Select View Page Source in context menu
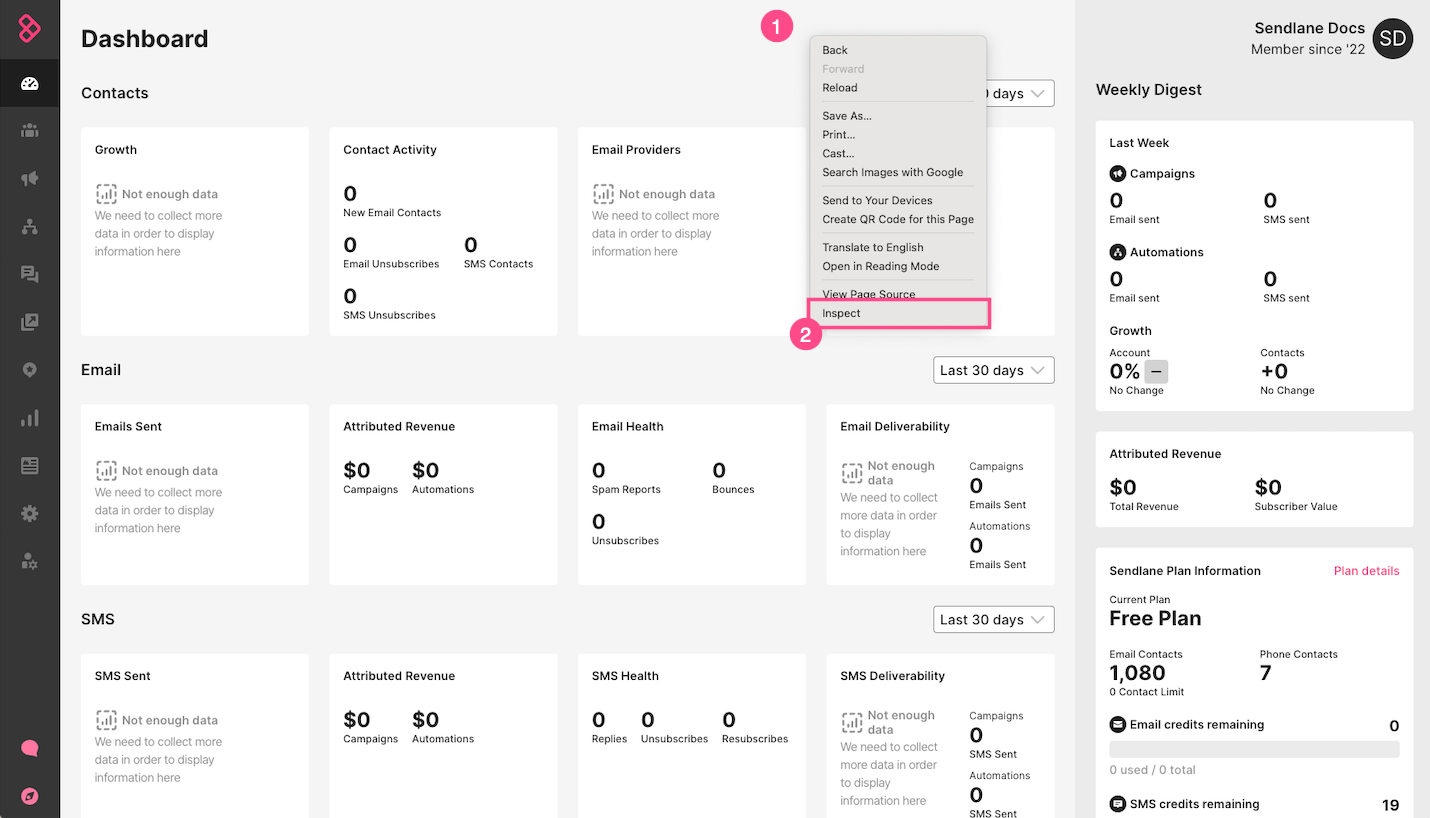1430x818 pixels. pyautogui.click(x=868, y=294)
